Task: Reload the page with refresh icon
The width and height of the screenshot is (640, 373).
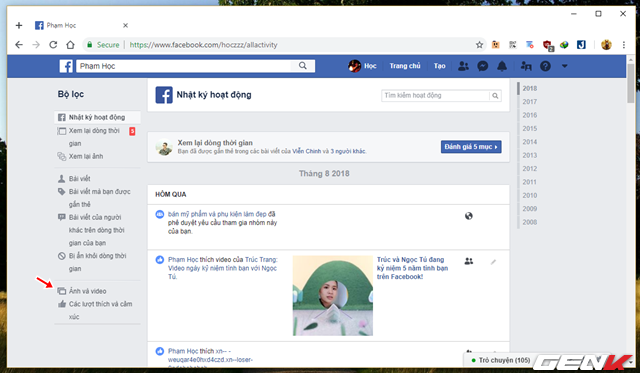Action: (x=53, y=44)
